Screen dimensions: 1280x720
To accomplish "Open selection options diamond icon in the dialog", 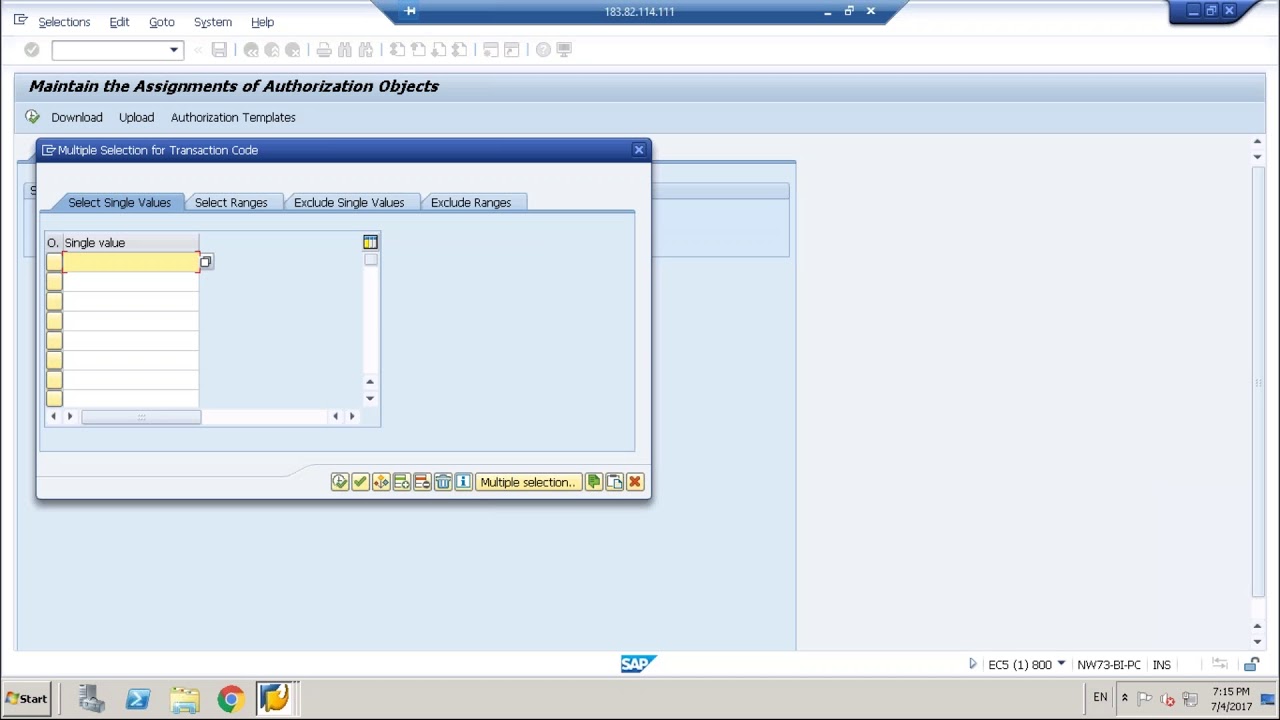I will (x=381, y=482).
